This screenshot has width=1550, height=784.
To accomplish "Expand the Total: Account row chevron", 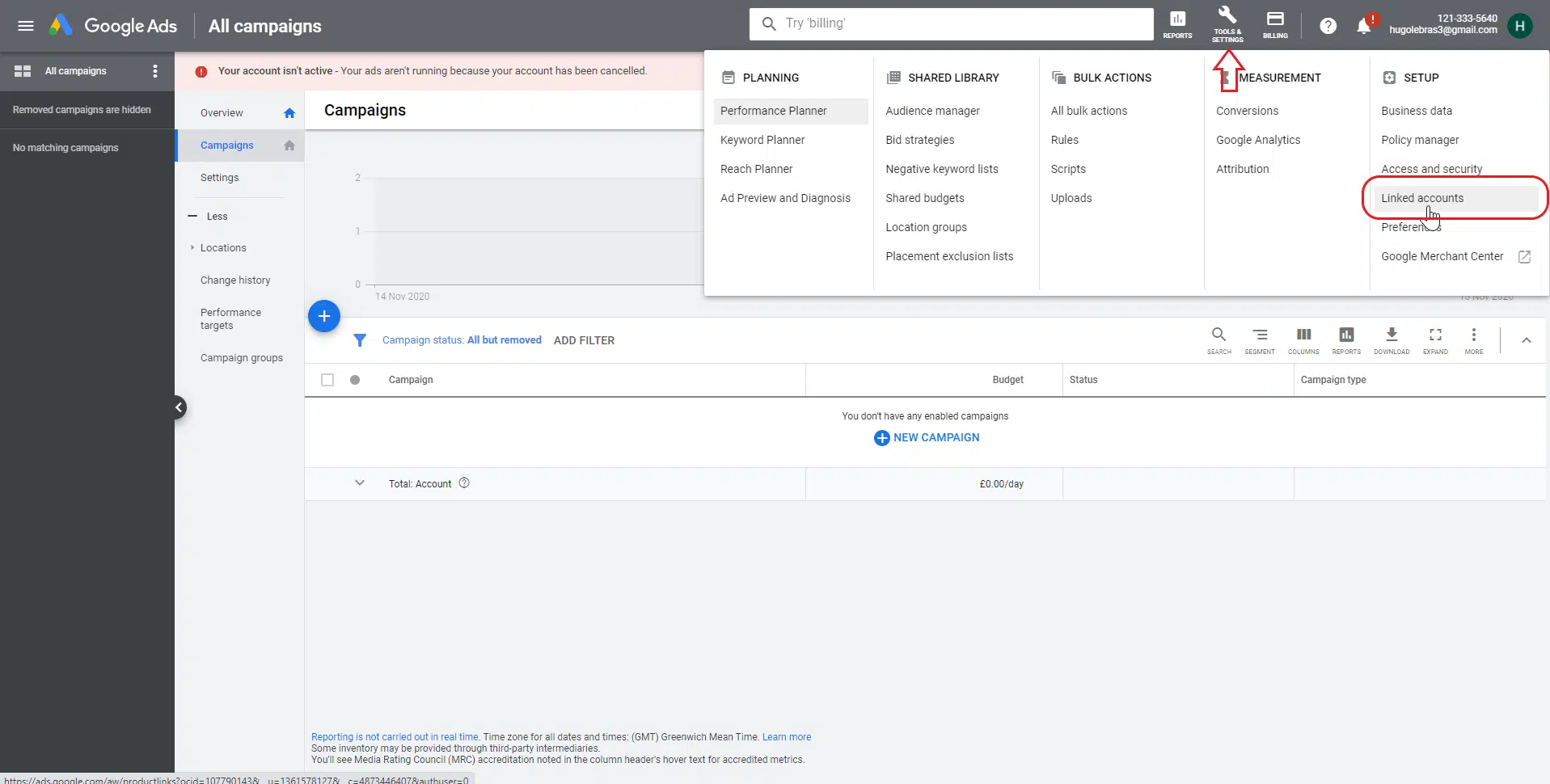I will [x=360, y=483].
